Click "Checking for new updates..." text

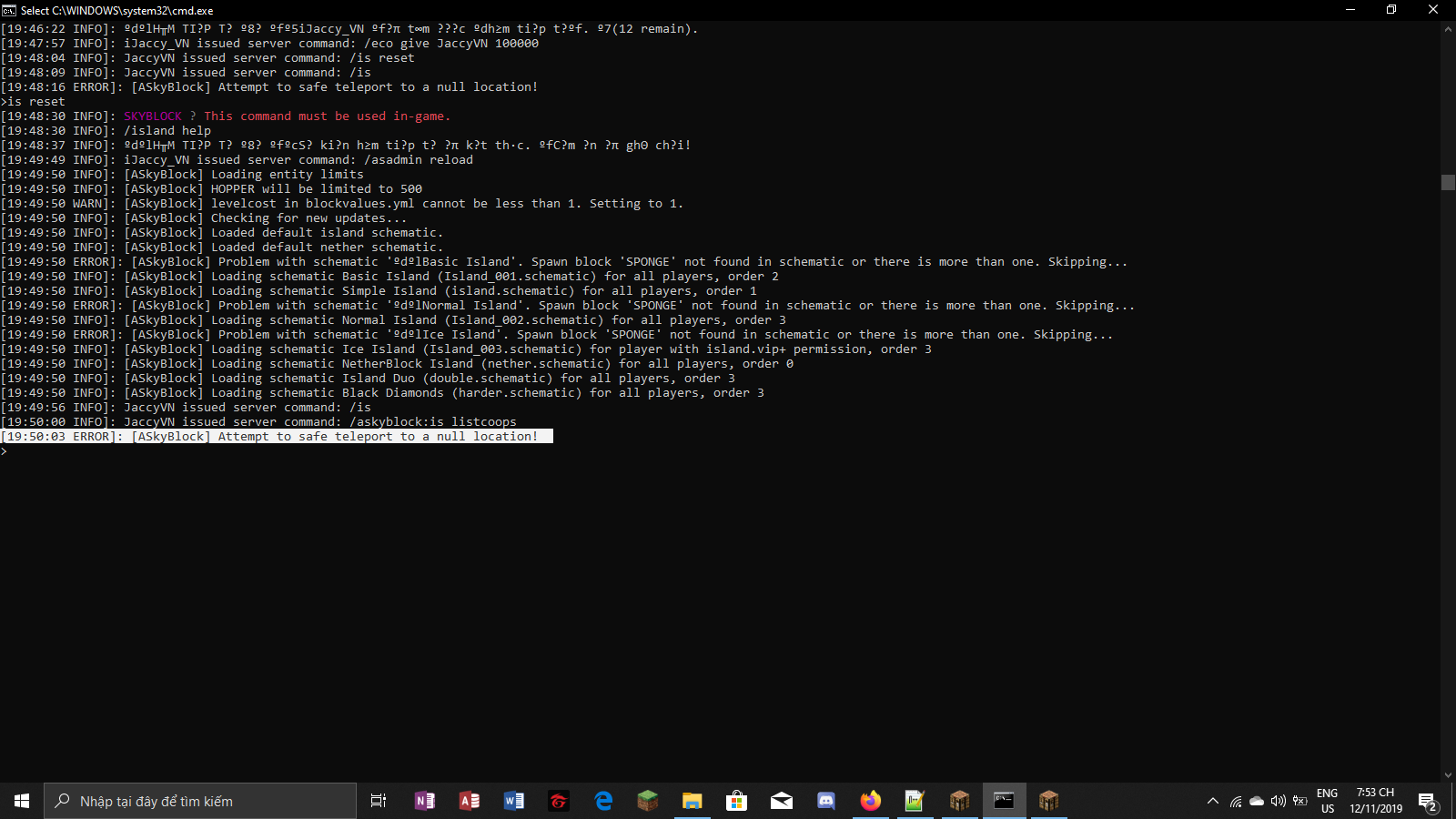309,218
